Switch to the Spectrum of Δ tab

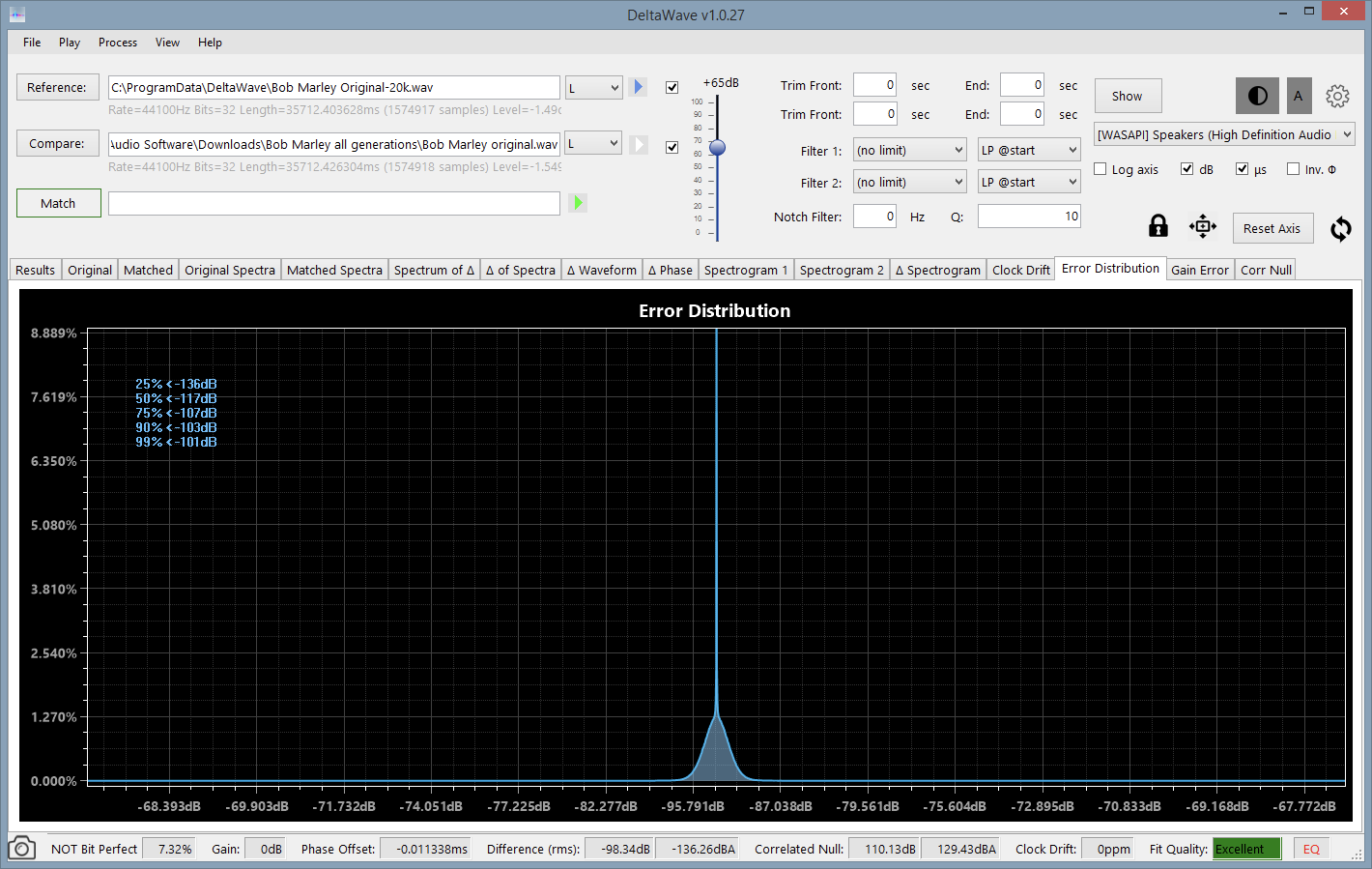[434, 270]
